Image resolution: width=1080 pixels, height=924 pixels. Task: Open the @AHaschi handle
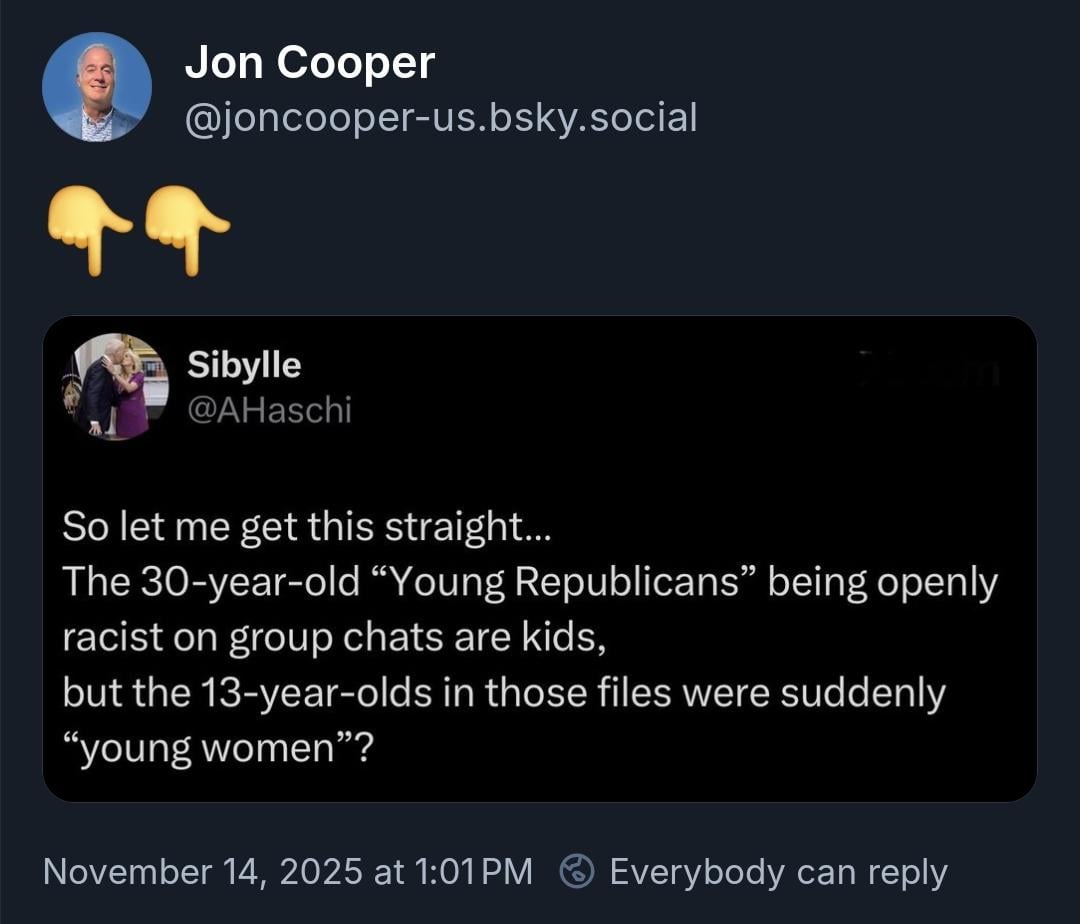[x=269, y=408]
